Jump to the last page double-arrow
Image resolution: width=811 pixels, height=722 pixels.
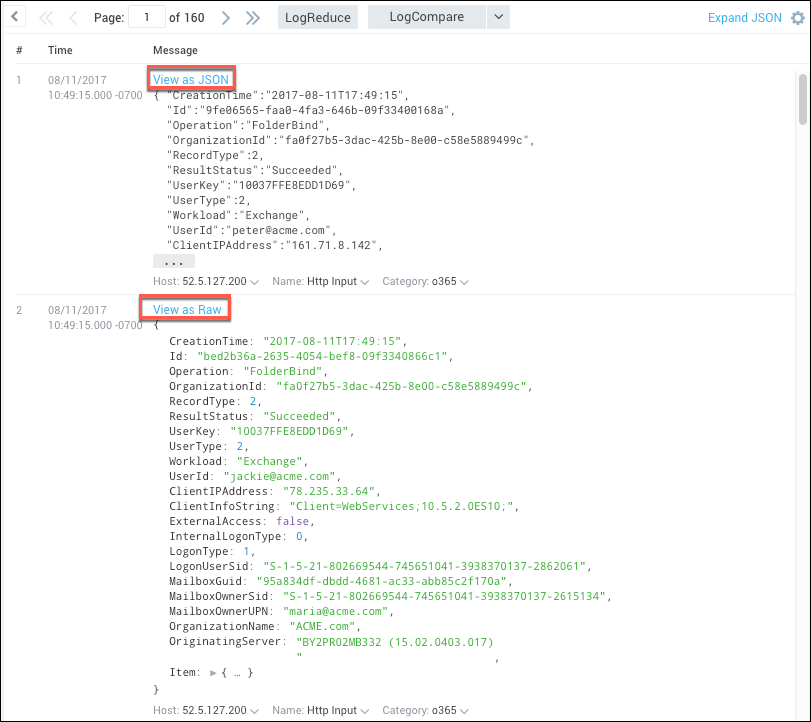(253, 16)
